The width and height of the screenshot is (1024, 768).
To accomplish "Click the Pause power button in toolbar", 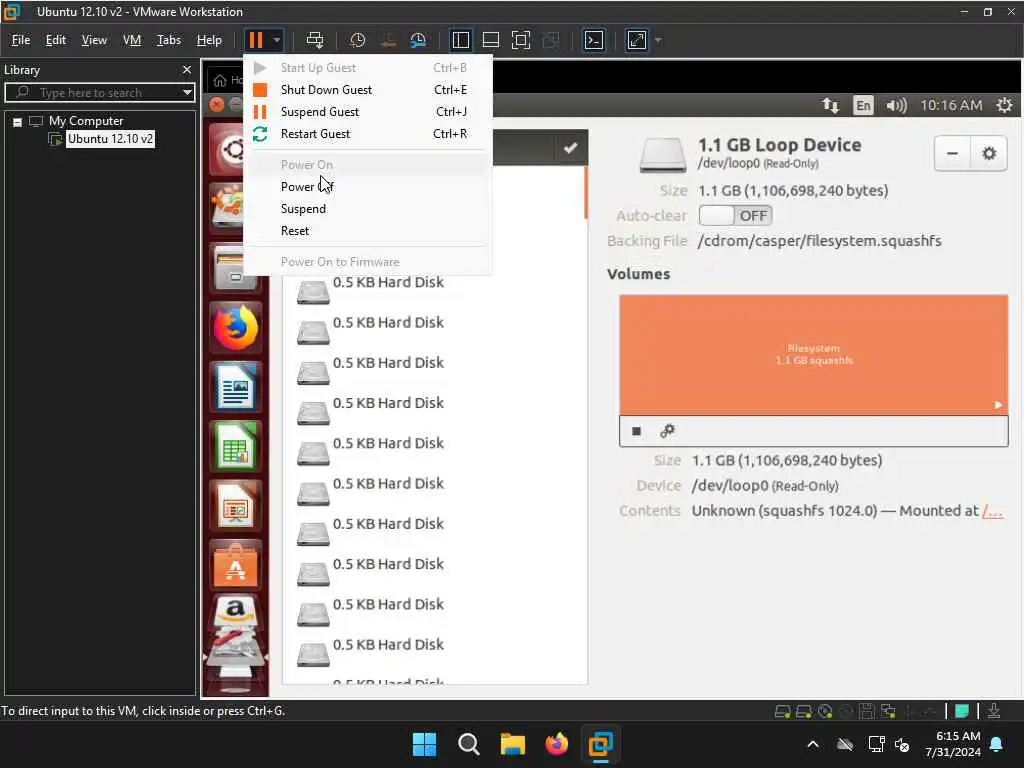I will click(256, 40).
